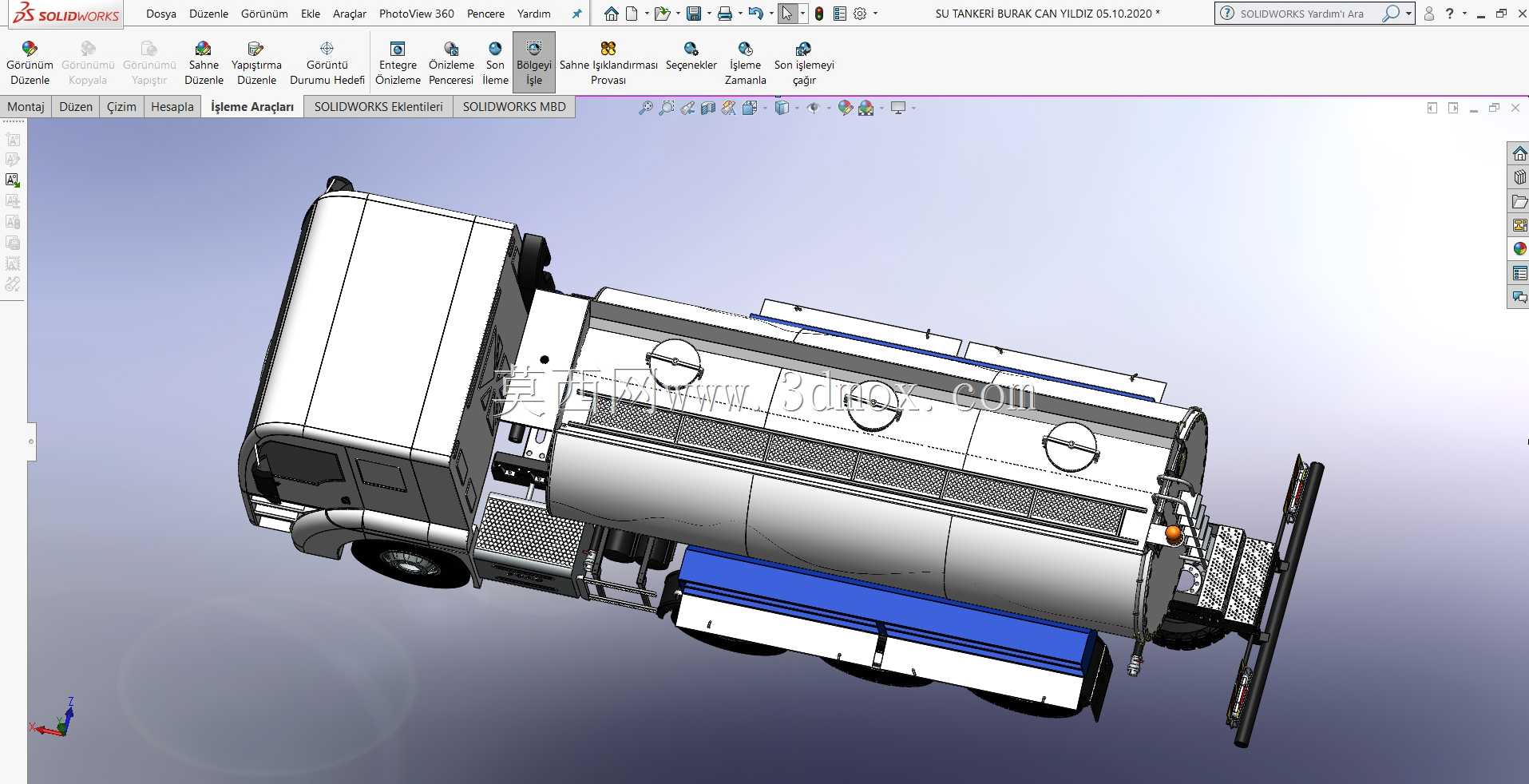The width and height of the screenshot is (1529, 784).
Task: Click Edit Appearance colored ball in view toolbar
Action: tap(845, 108)
